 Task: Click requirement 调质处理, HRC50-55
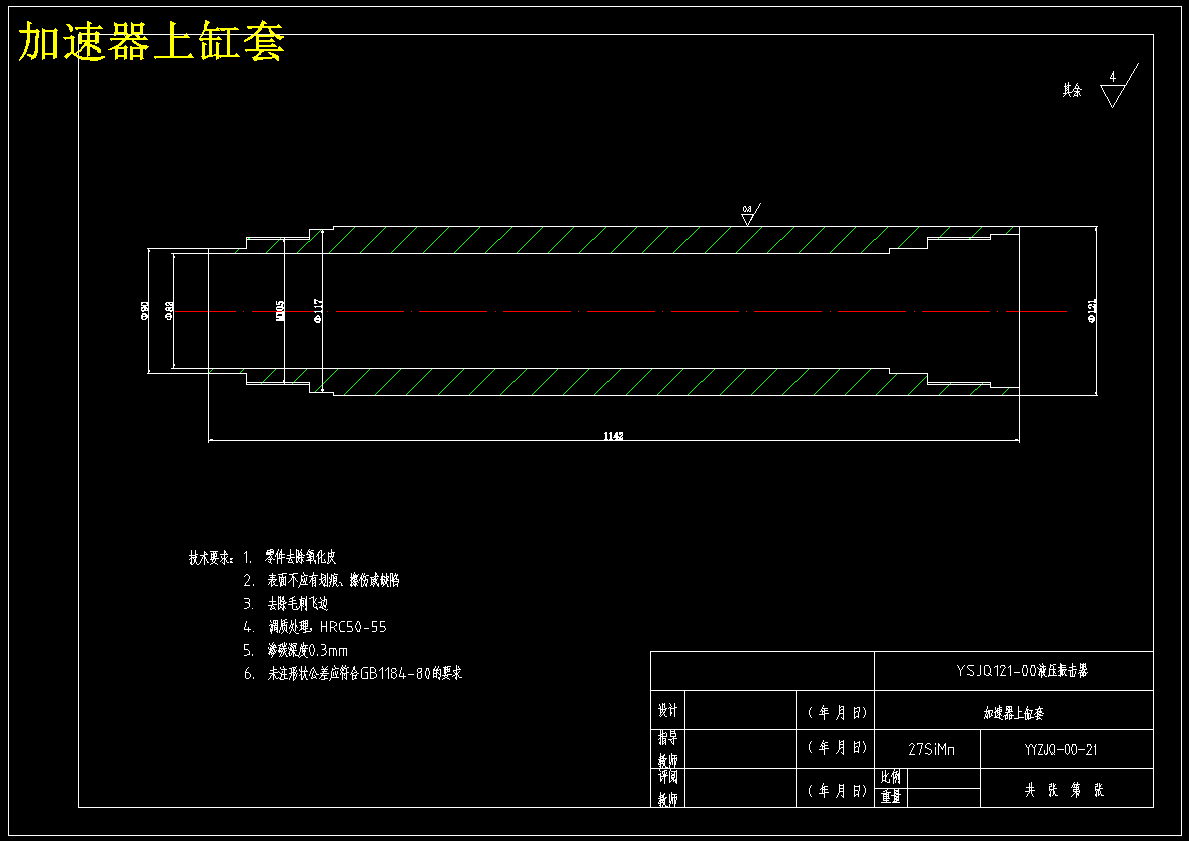pos(328,627)
